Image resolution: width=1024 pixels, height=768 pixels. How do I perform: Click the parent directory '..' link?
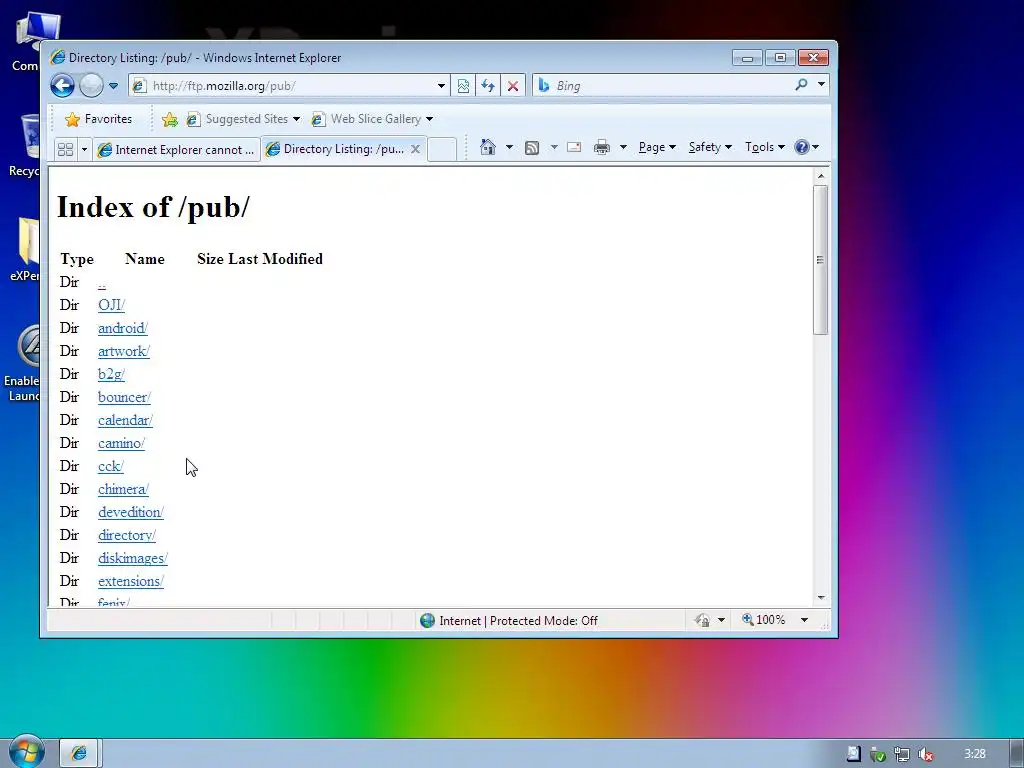pyautogui.click(x=102, y=283)
